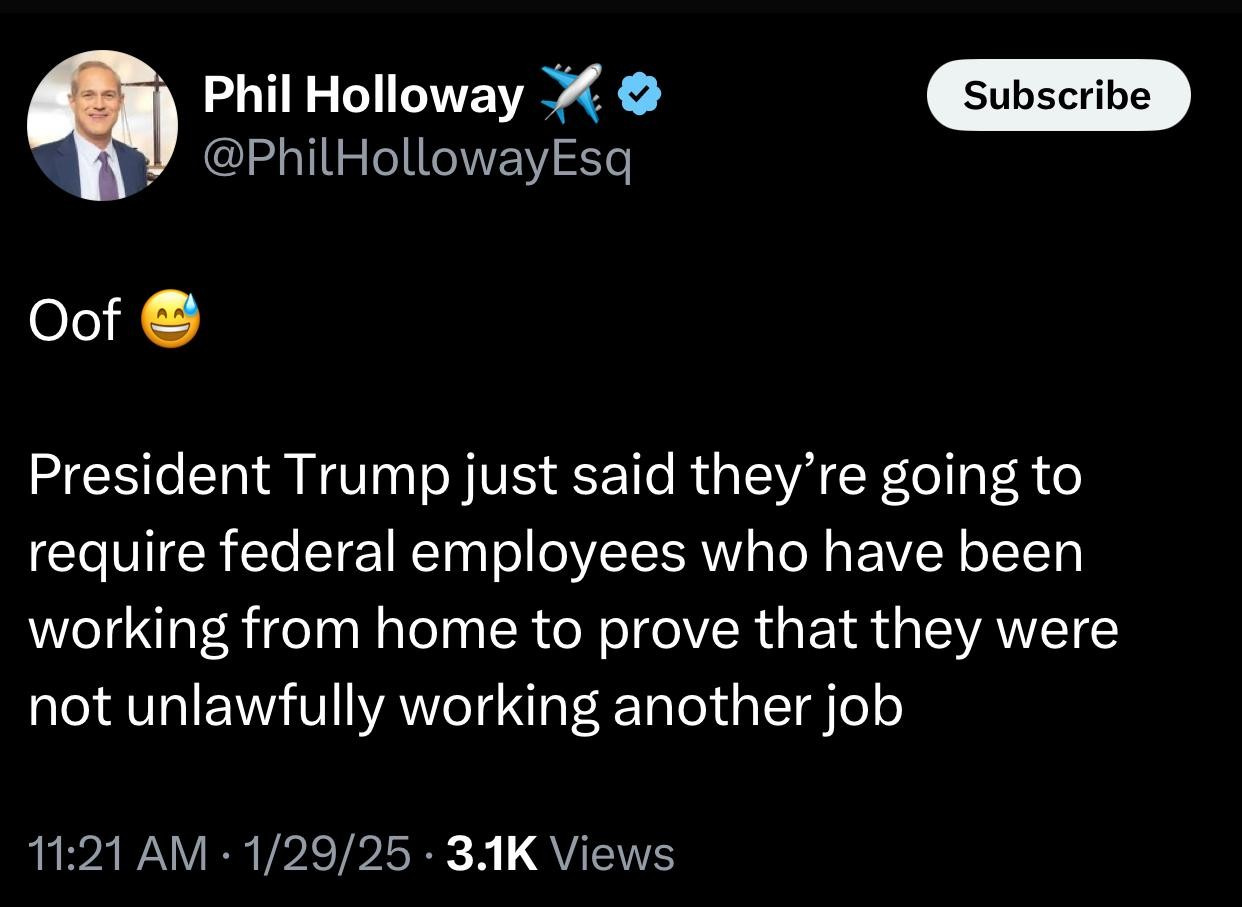Click the 11:21 AM timestamp

pyautogui.click(x=113, y=855)
